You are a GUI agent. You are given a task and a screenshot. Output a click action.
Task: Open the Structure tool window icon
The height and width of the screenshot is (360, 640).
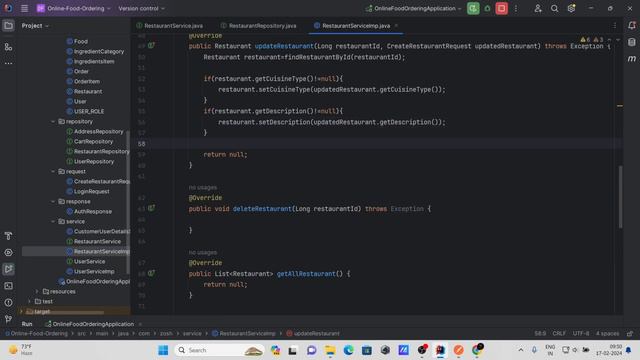[8, 47]
